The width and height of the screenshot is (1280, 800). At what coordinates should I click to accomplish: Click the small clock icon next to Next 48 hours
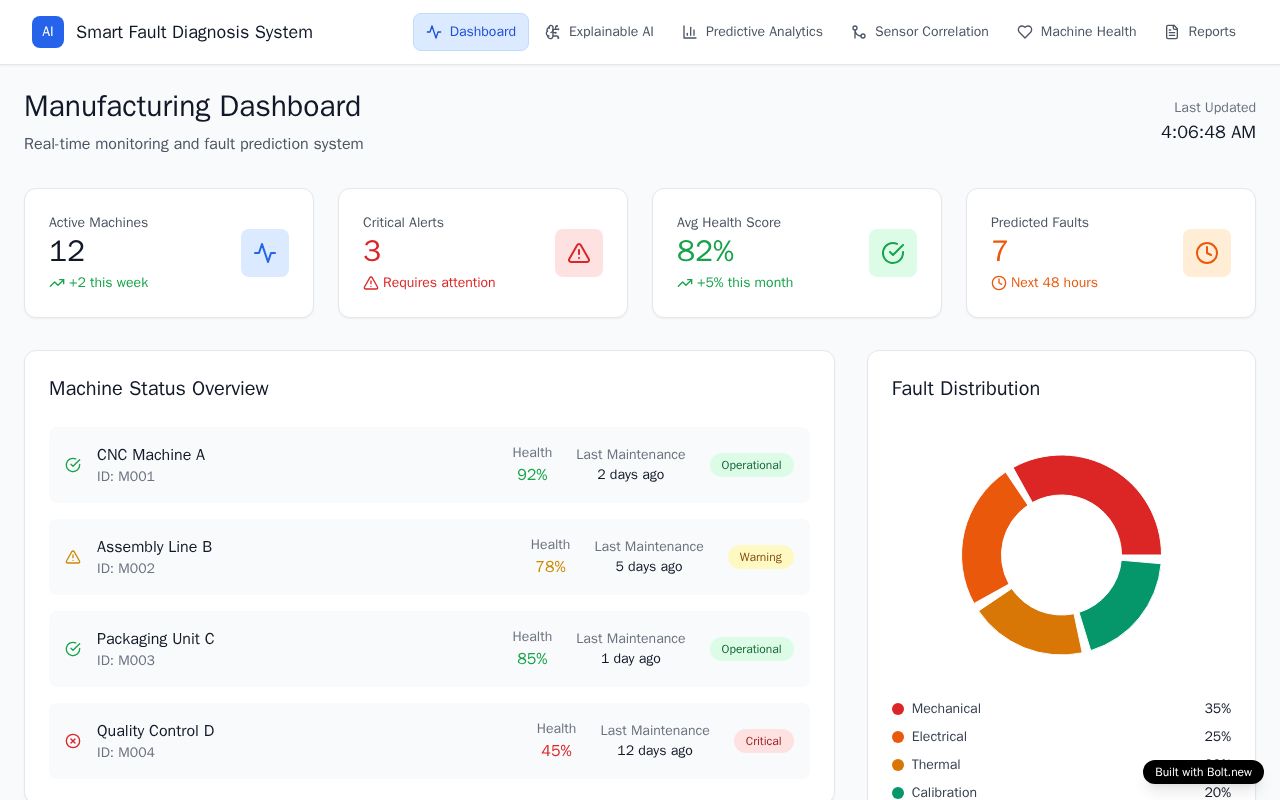[x=999, y=283]
